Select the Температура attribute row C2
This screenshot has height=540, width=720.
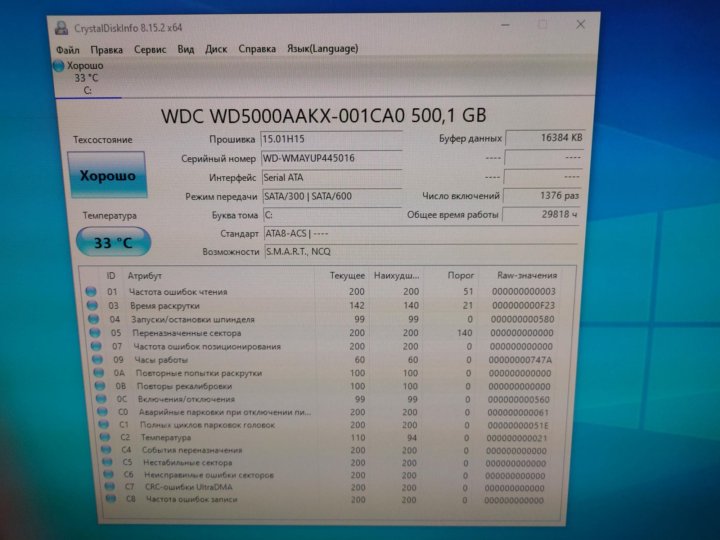click(x=327, y=437)
